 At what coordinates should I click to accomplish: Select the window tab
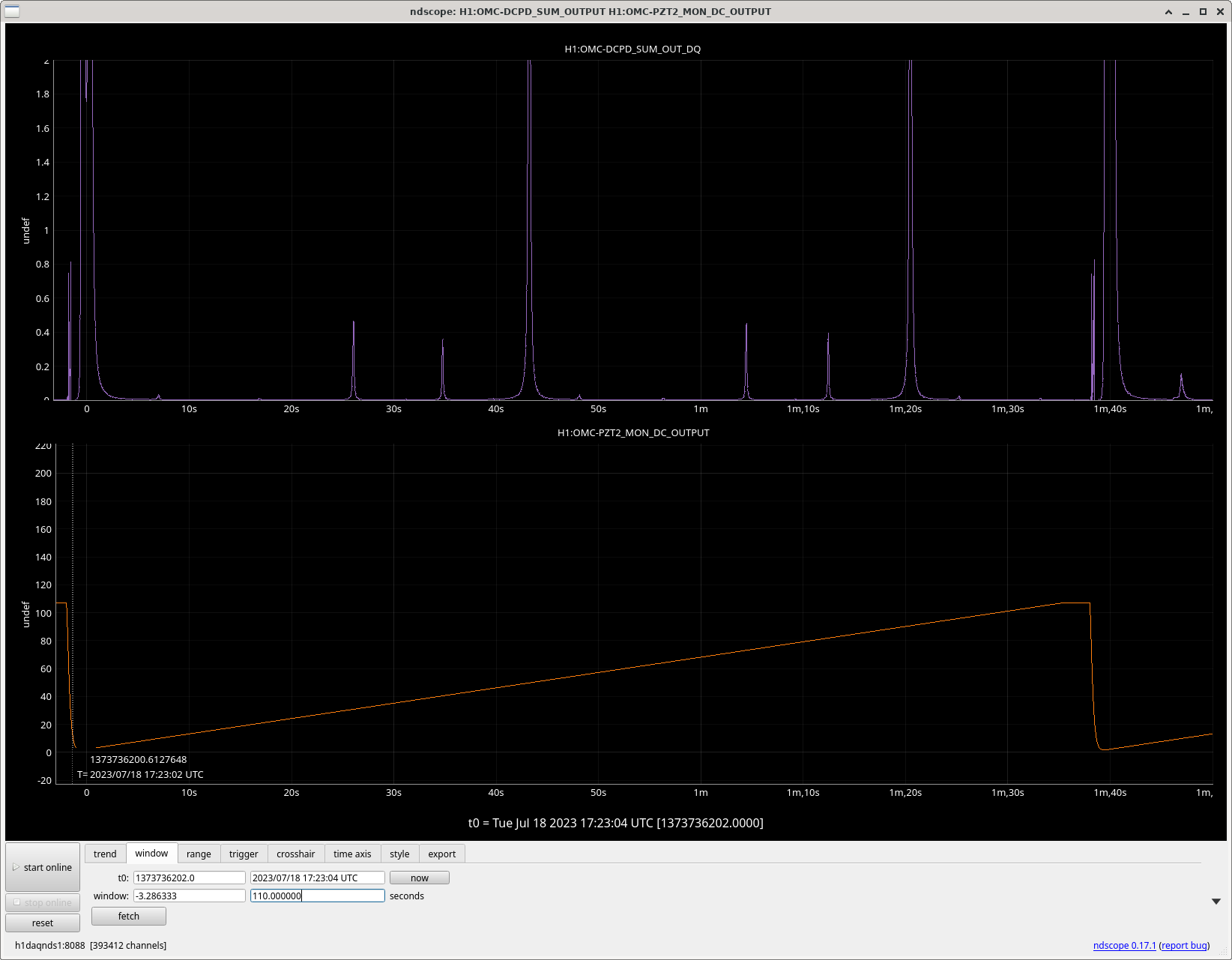pyautogui.click(x=151, y=854)
